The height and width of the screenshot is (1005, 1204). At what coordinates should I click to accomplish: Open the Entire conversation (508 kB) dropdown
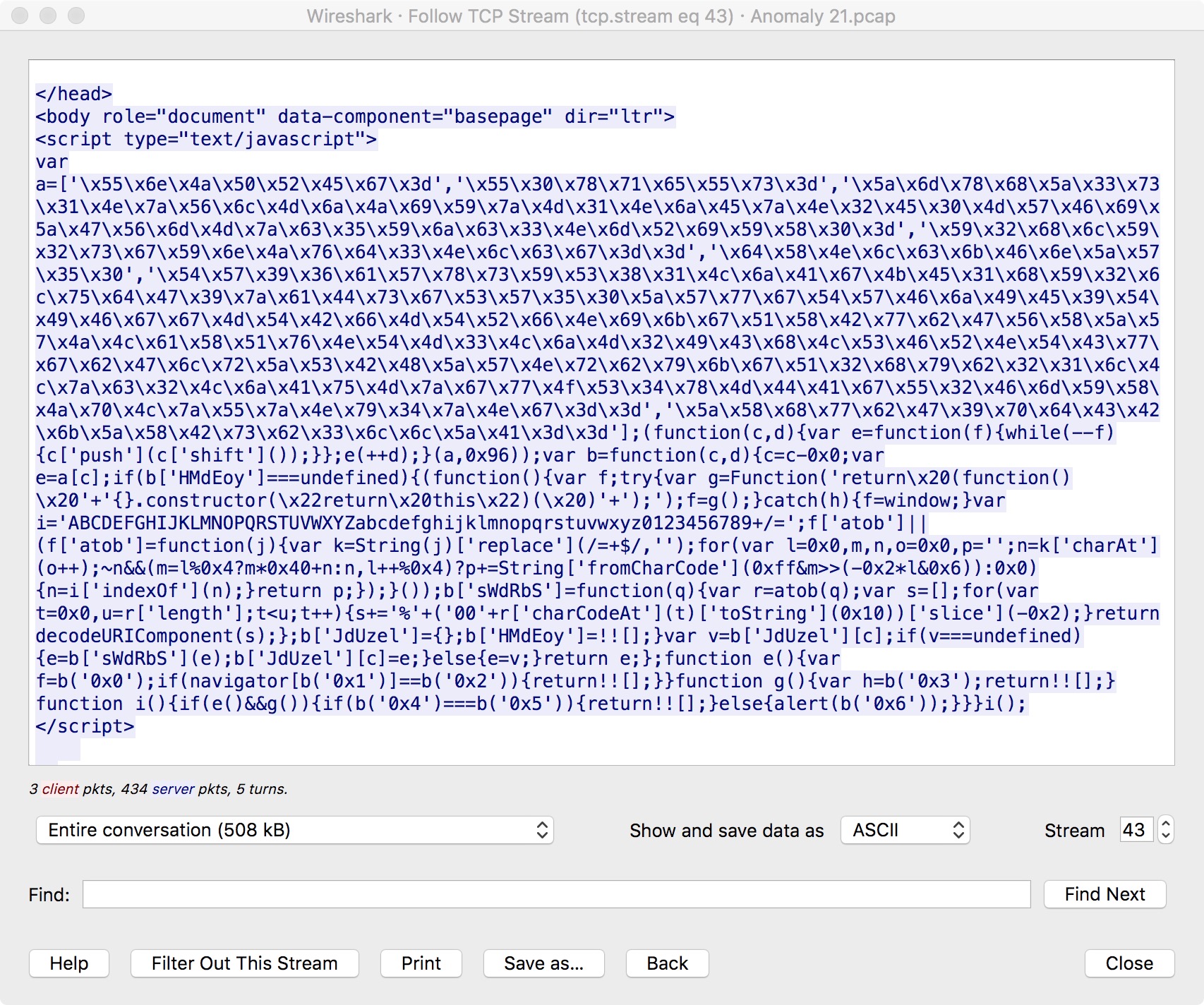294,830
